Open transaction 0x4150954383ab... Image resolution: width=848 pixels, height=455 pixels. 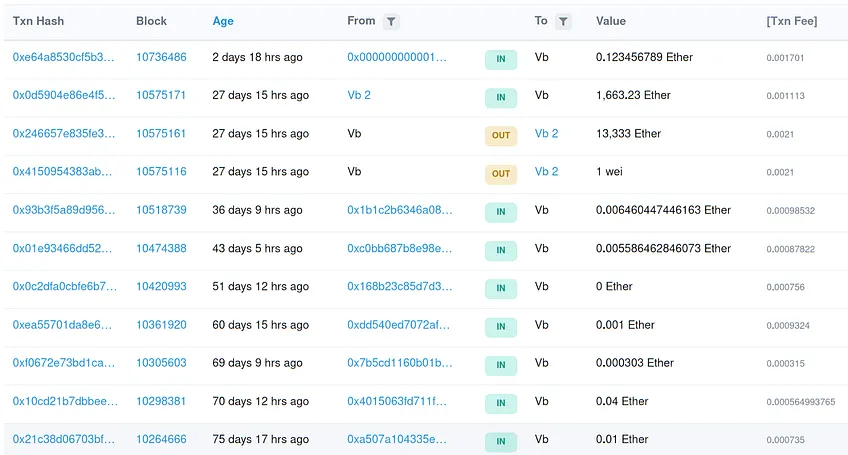pos(62,172)
